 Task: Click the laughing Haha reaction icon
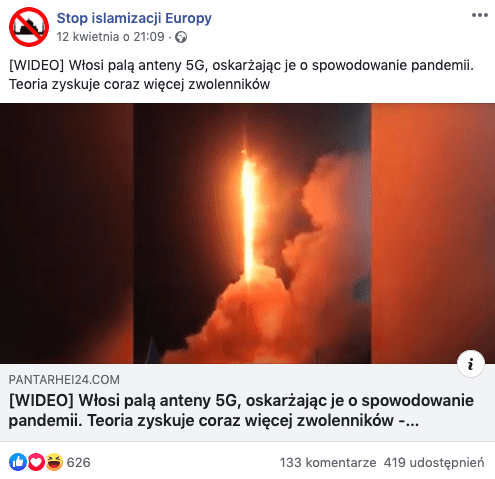[54, 462]
